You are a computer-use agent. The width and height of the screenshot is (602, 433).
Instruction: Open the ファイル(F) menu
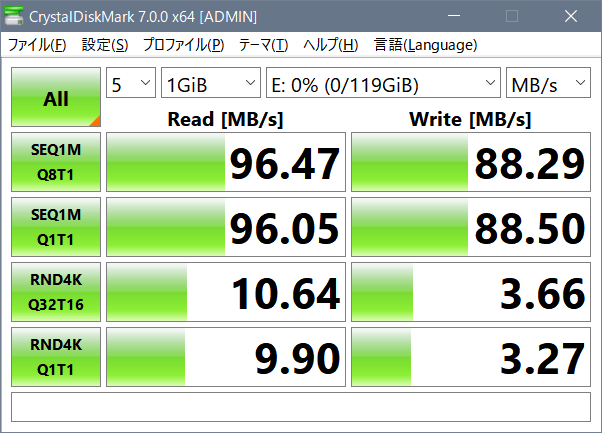[x=37, y=45]
